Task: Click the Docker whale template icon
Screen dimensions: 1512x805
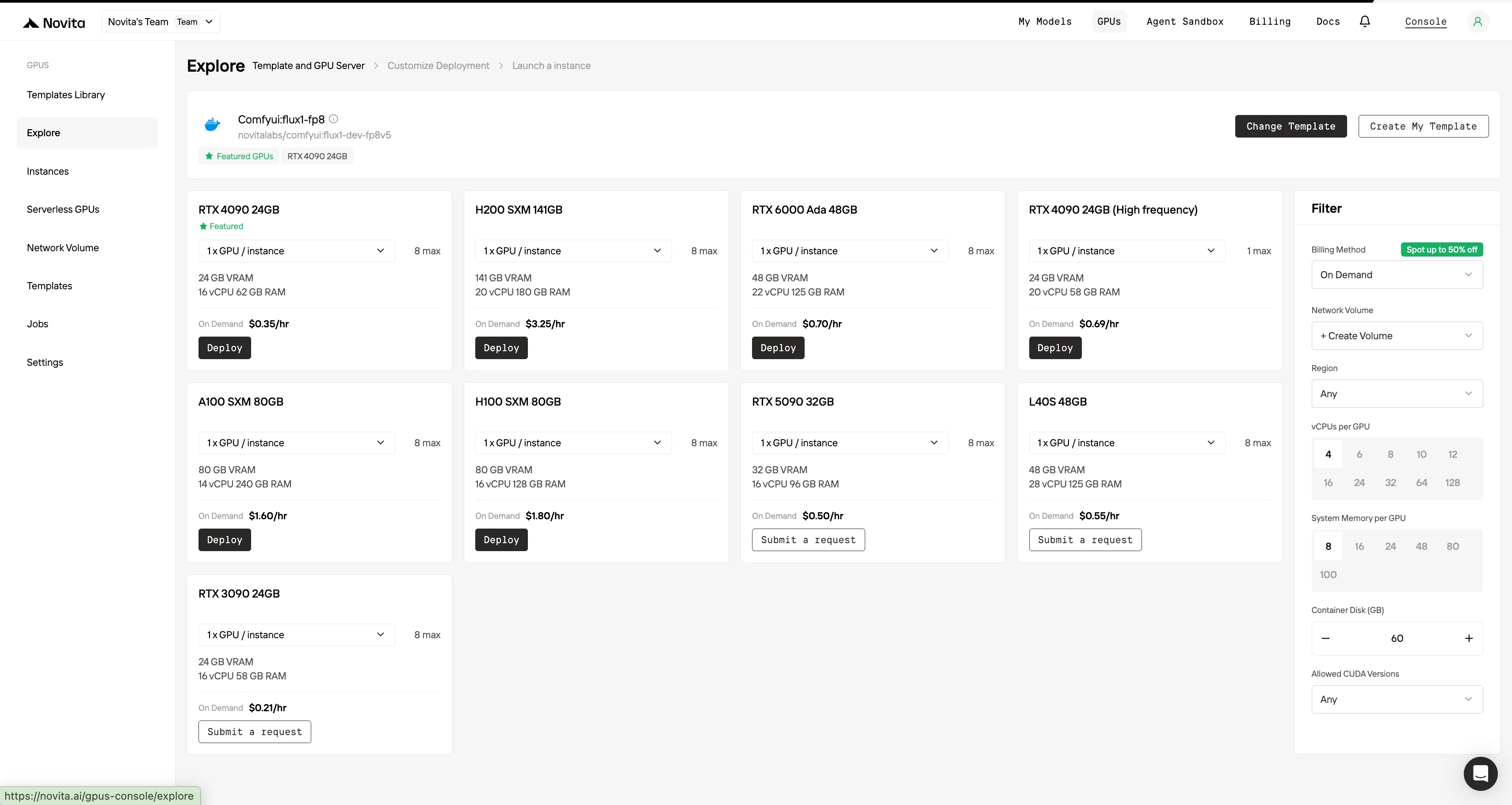Action: tap(213, 124)
